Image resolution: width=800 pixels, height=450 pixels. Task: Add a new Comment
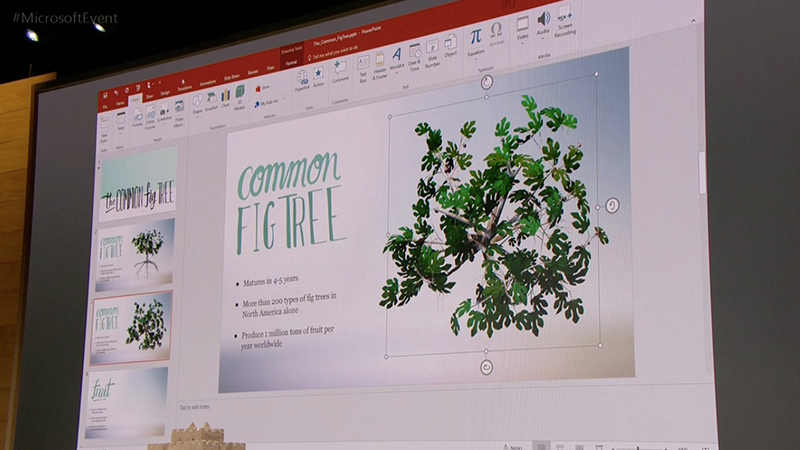(x=340, y=71)
